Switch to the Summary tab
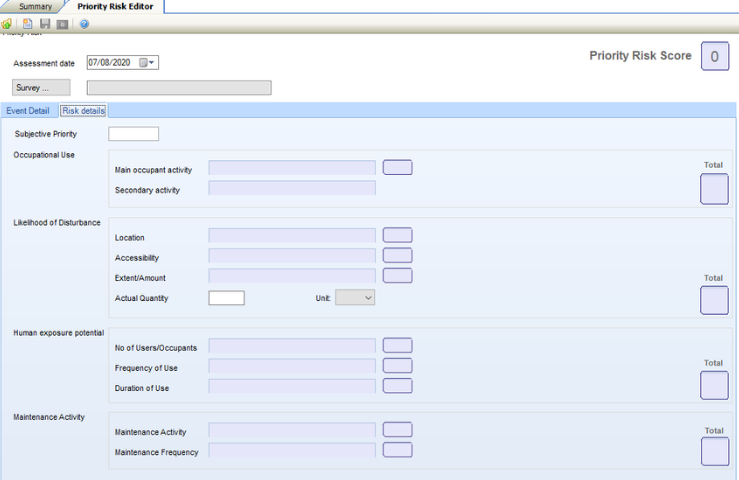This screenshot has width=739, height=480. (x=35, y=6)
